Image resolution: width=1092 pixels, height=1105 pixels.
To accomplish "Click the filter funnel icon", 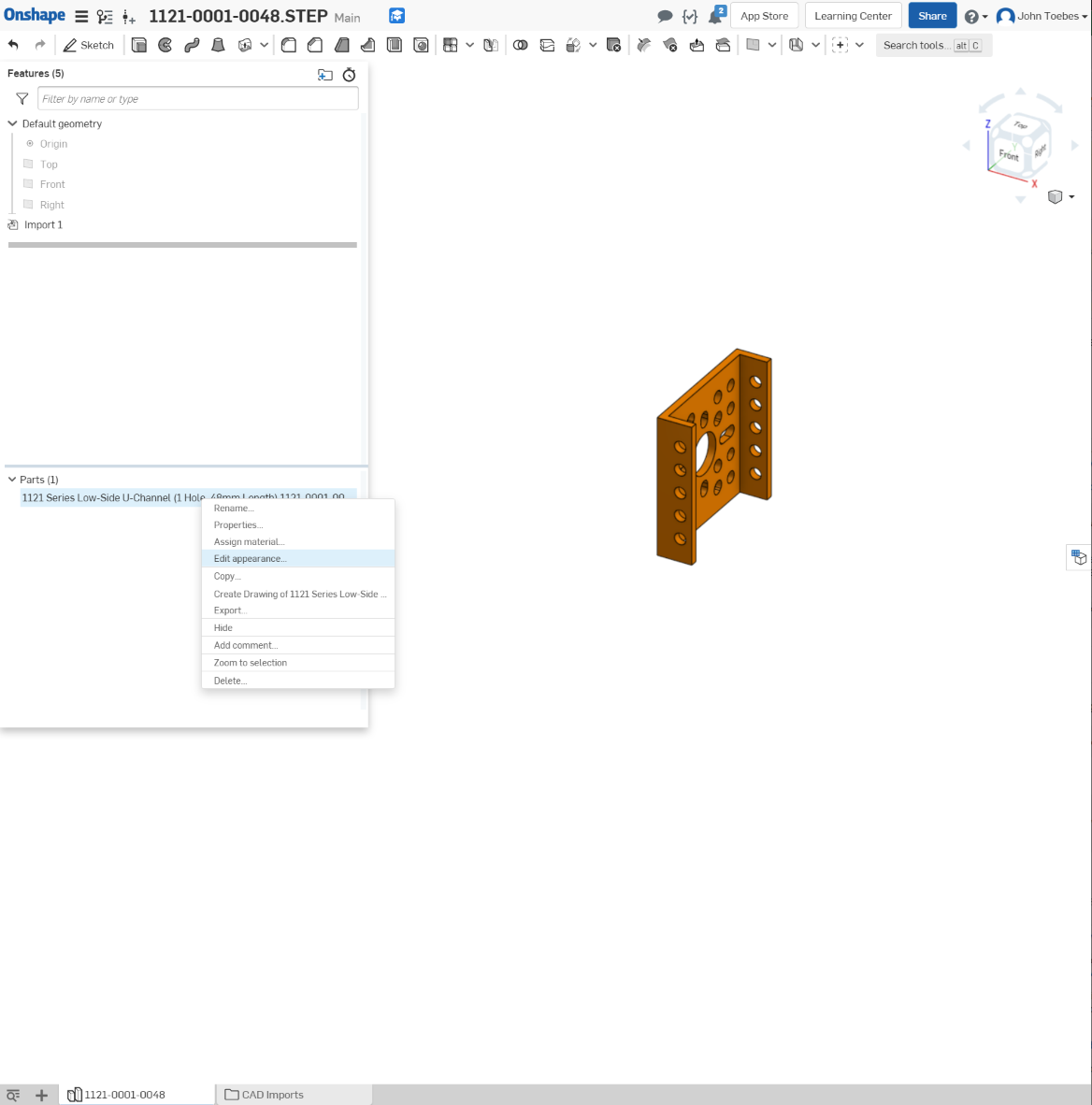I will pos(22,99).
